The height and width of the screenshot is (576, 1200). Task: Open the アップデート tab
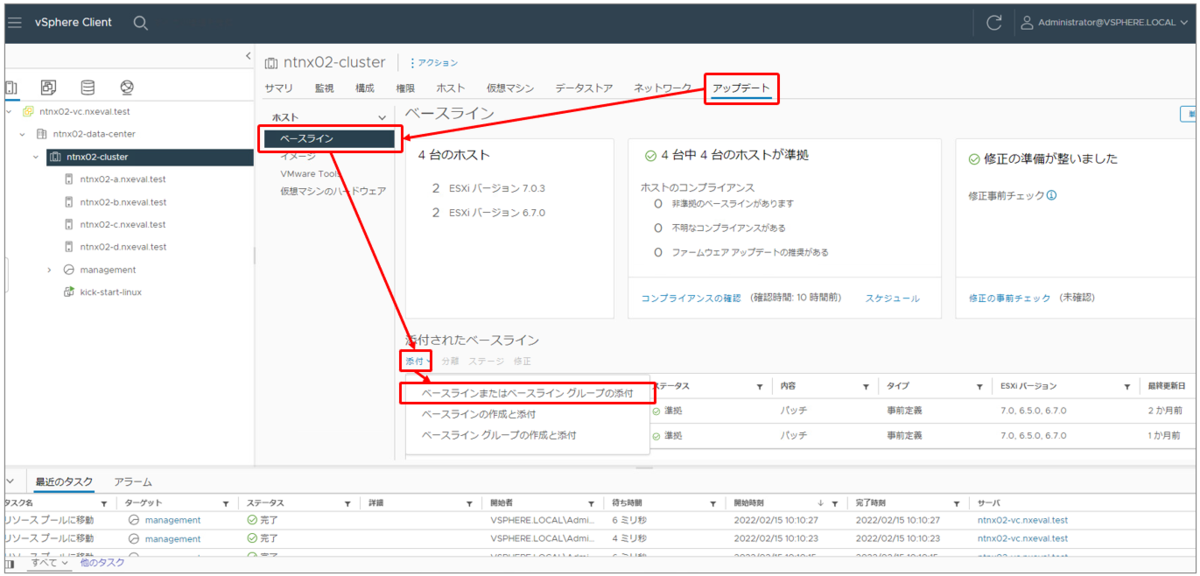pyautogui.click(x=741, y=89)
